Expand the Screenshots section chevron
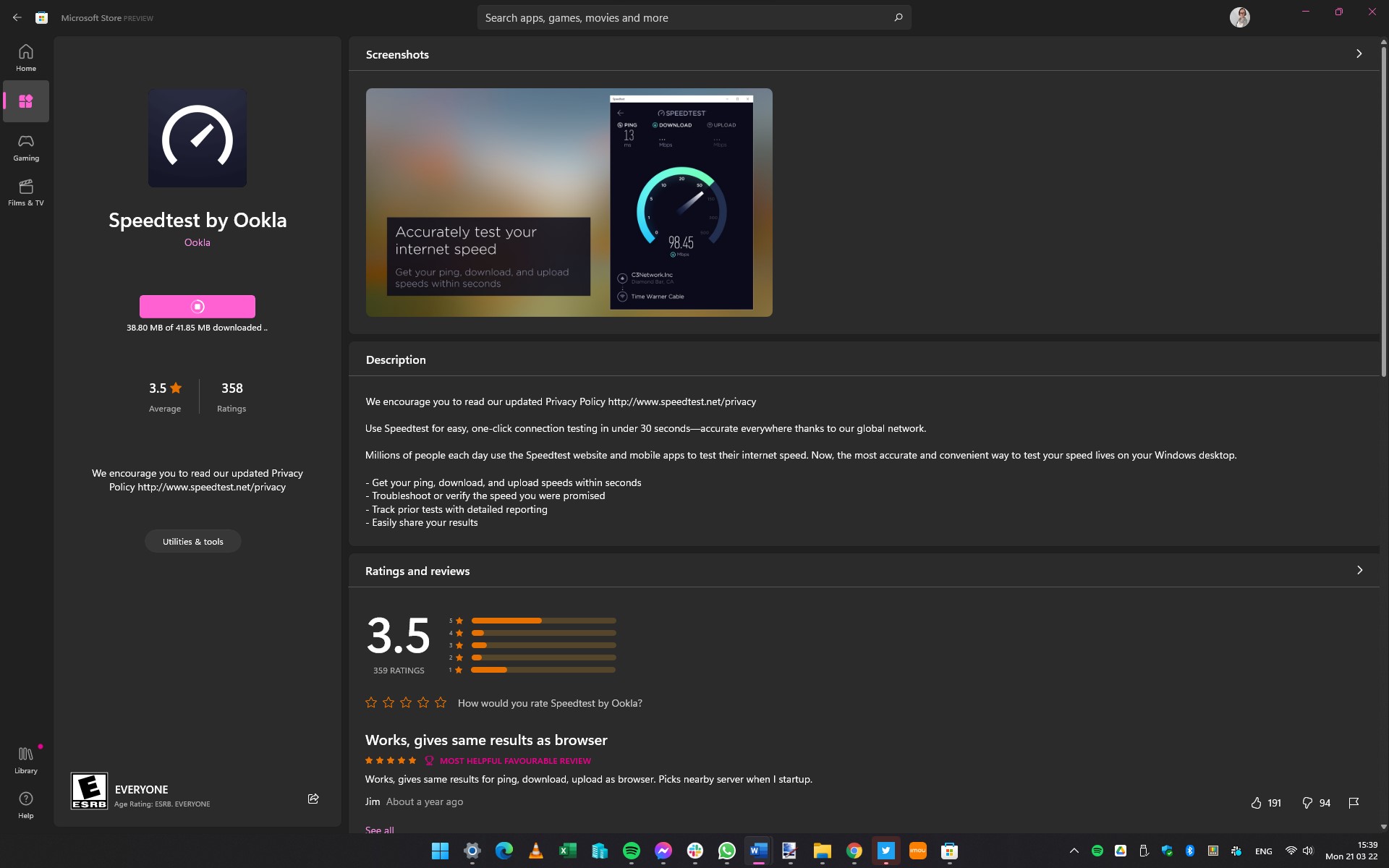1389x868 pixels. 1359,54
